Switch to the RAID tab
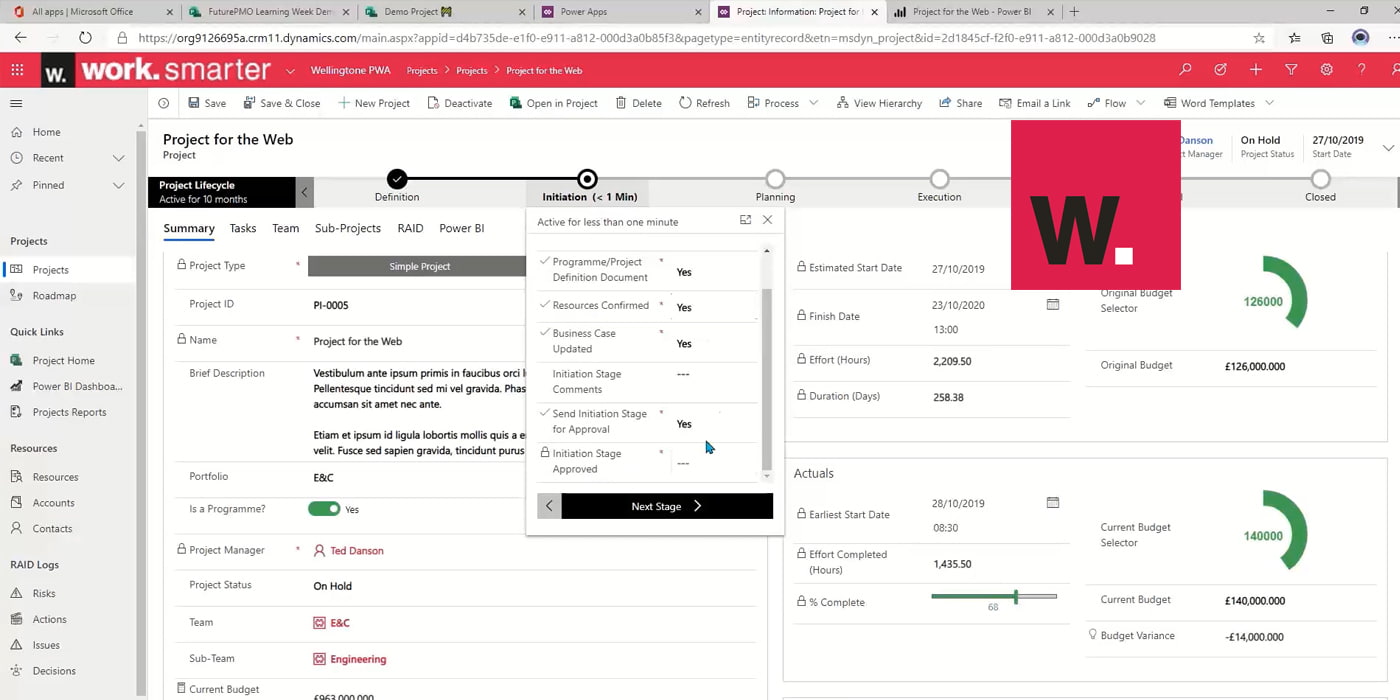This screenshot has width=1400, height=700. [410, 228]
